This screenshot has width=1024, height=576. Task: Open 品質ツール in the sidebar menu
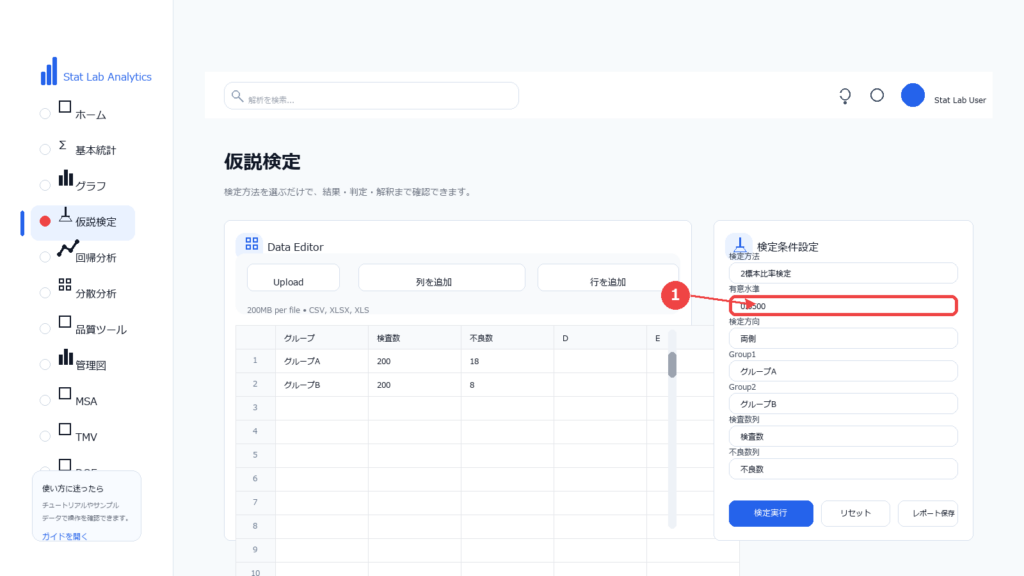pos(101,330)
